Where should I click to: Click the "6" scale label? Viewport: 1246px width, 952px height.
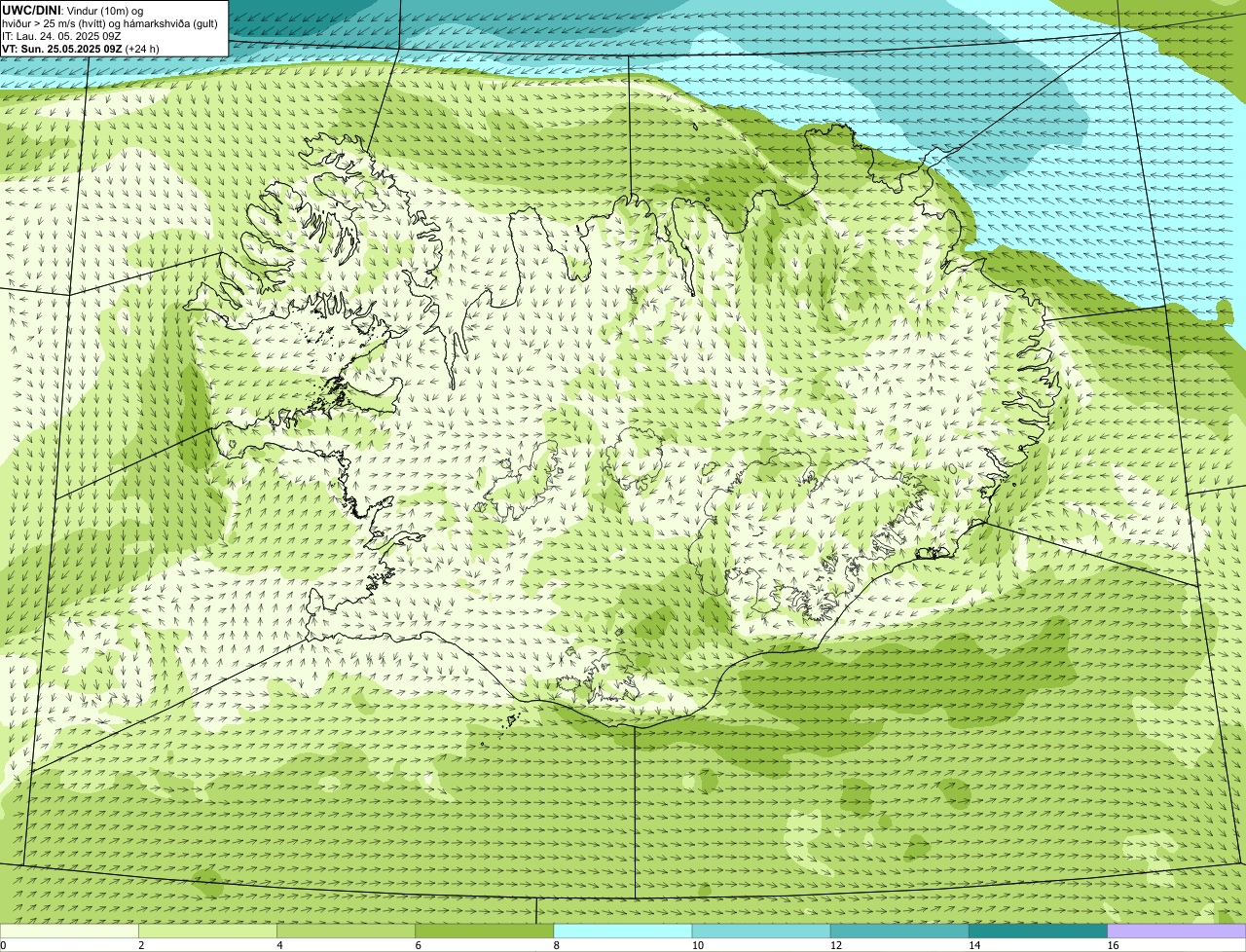point(418,945)
